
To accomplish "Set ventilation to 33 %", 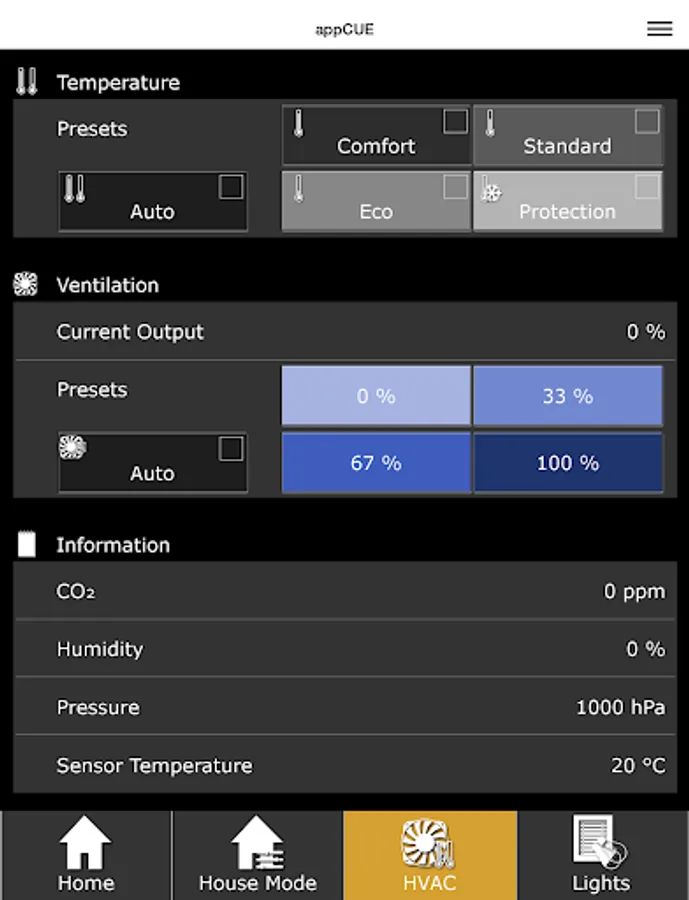I will tap(567, 396).
